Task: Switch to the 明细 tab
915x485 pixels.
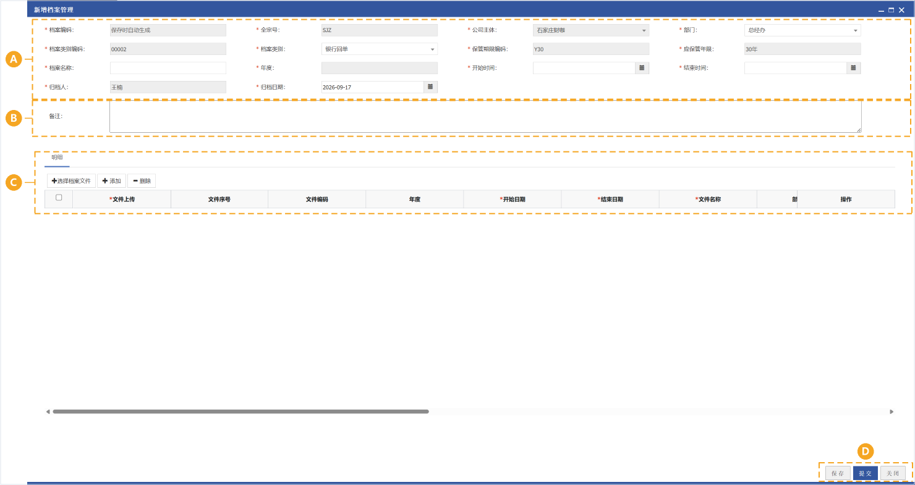Action: click(57, 158)
